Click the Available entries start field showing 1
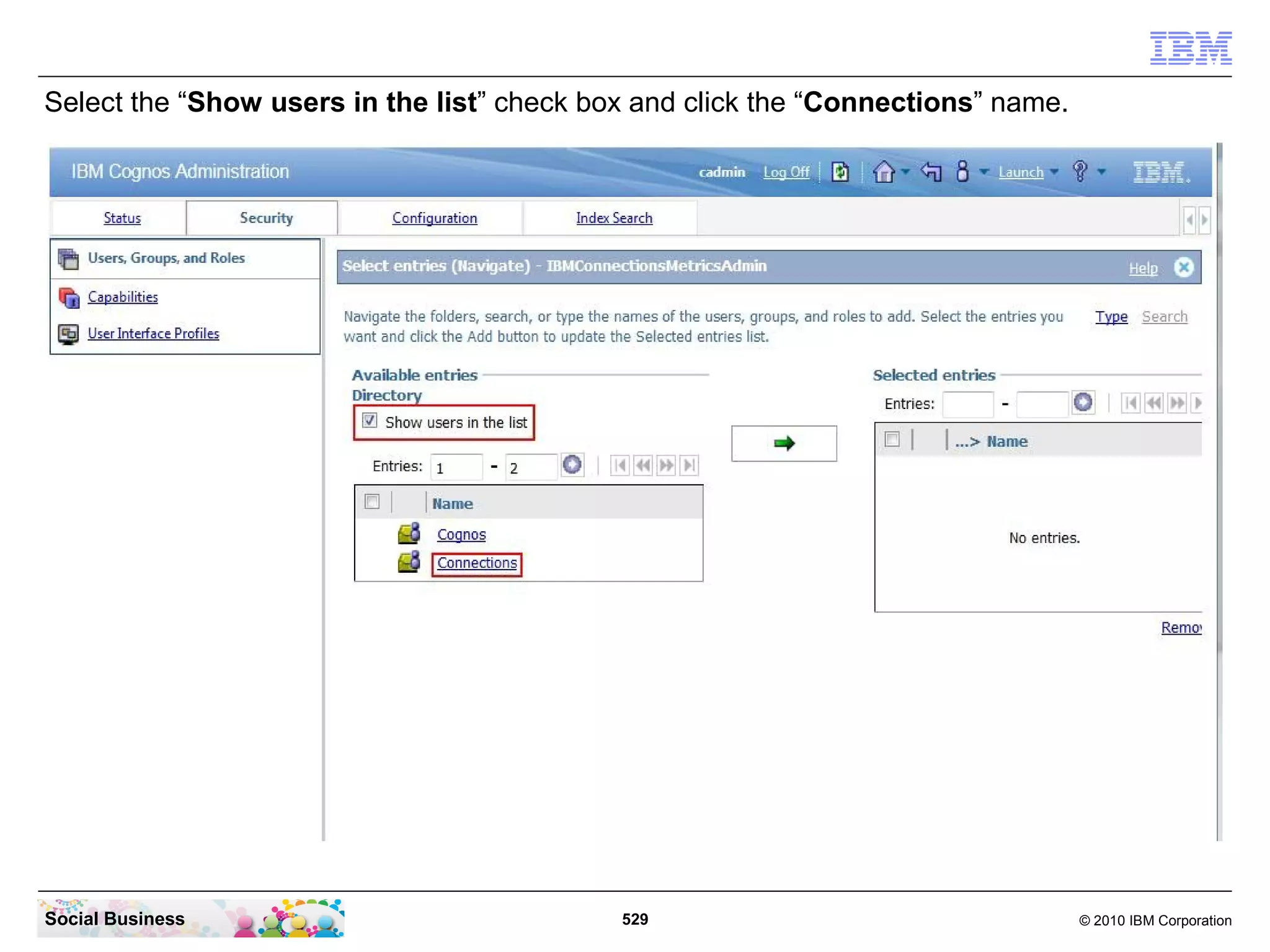 point(456,467)
